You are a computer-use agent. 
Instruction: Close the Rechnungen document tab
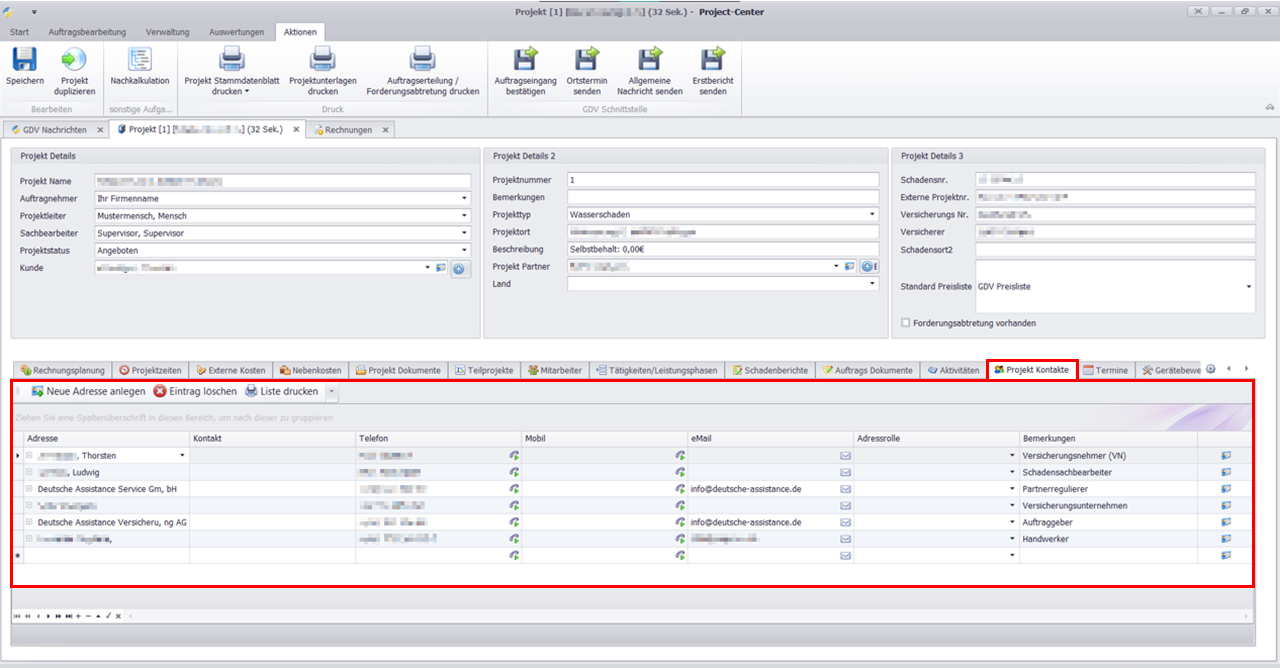385,130
